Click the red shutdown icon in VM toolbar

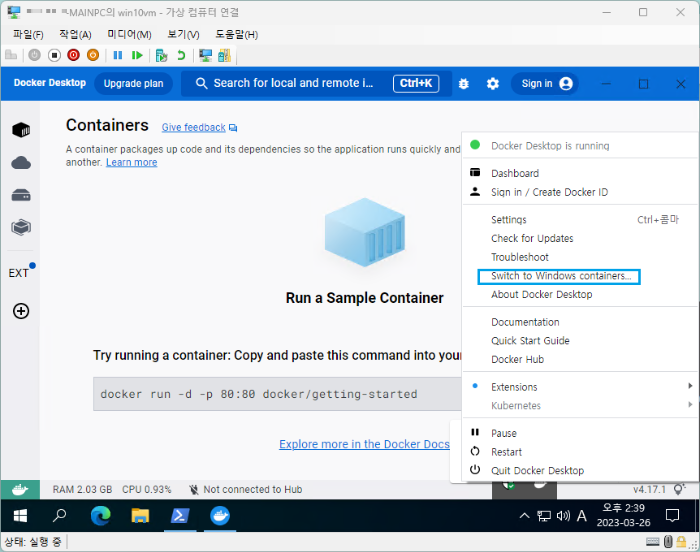coord(73,55)
